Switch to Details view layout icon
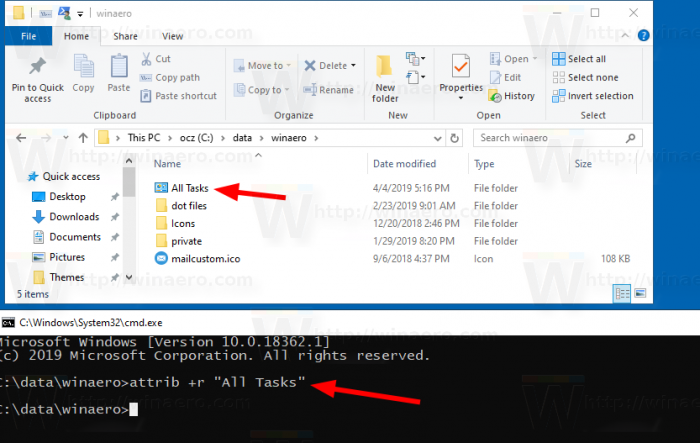 [x=622, y=293]
